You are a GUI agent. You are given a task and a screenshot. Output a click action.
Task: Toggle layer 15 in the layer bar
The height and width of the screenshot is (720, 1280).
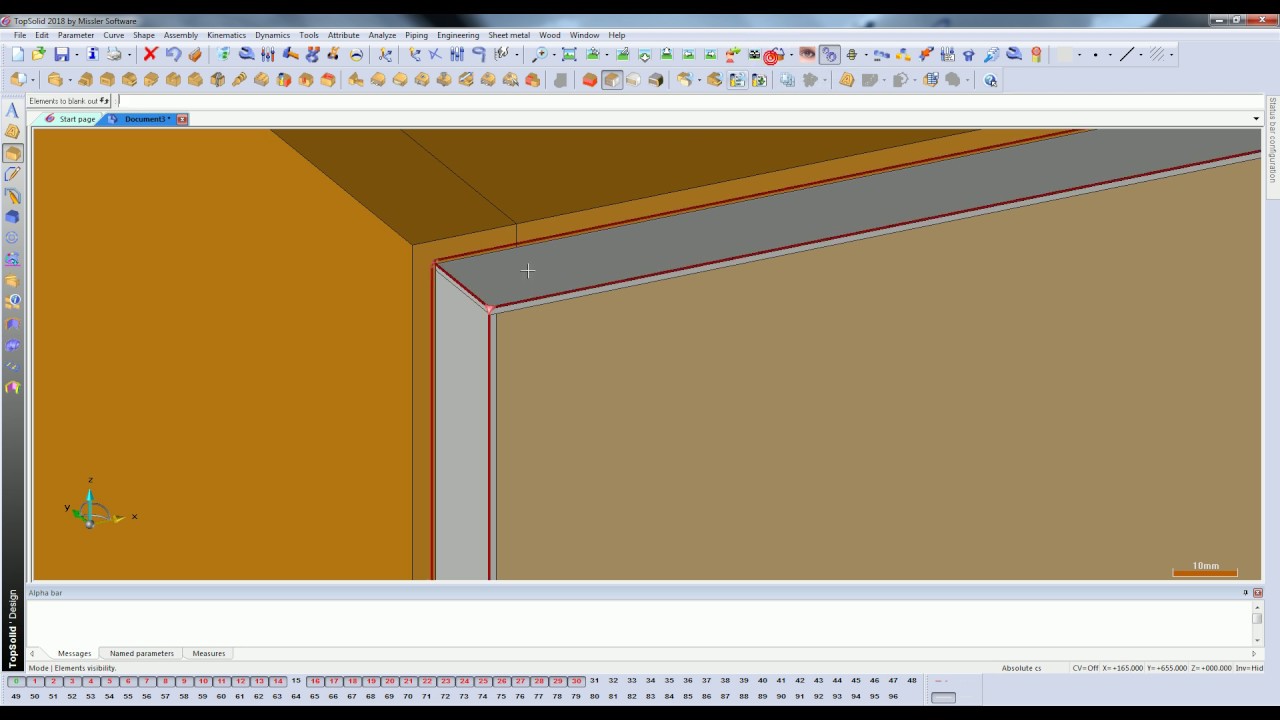(296, 681)
